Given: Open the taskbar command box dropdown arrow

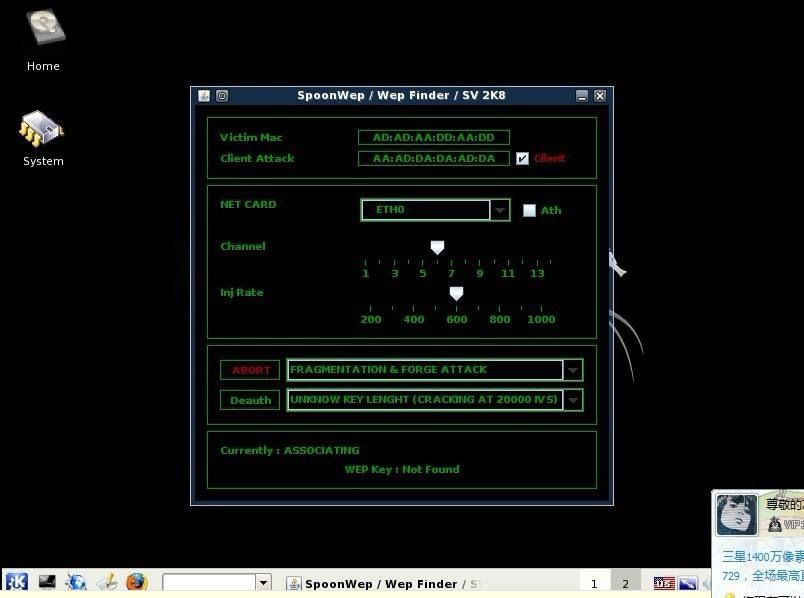Looking at the screenshot, I should click(x=263, y=582).
